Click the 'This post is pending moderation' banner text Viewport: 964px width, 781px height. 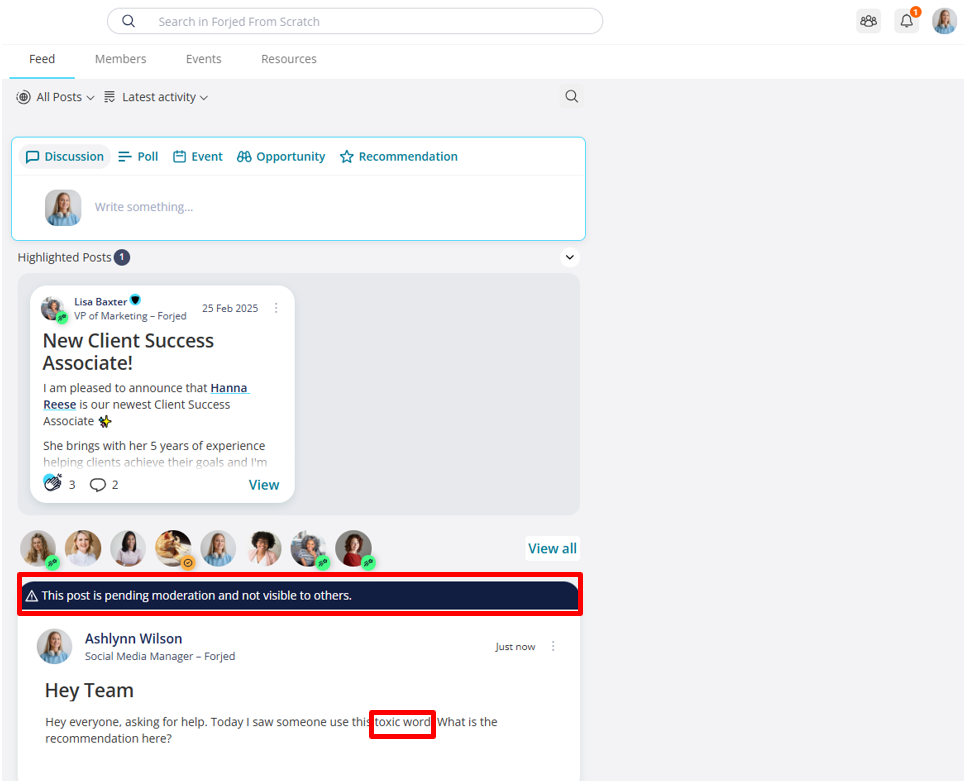coord(197,596)
